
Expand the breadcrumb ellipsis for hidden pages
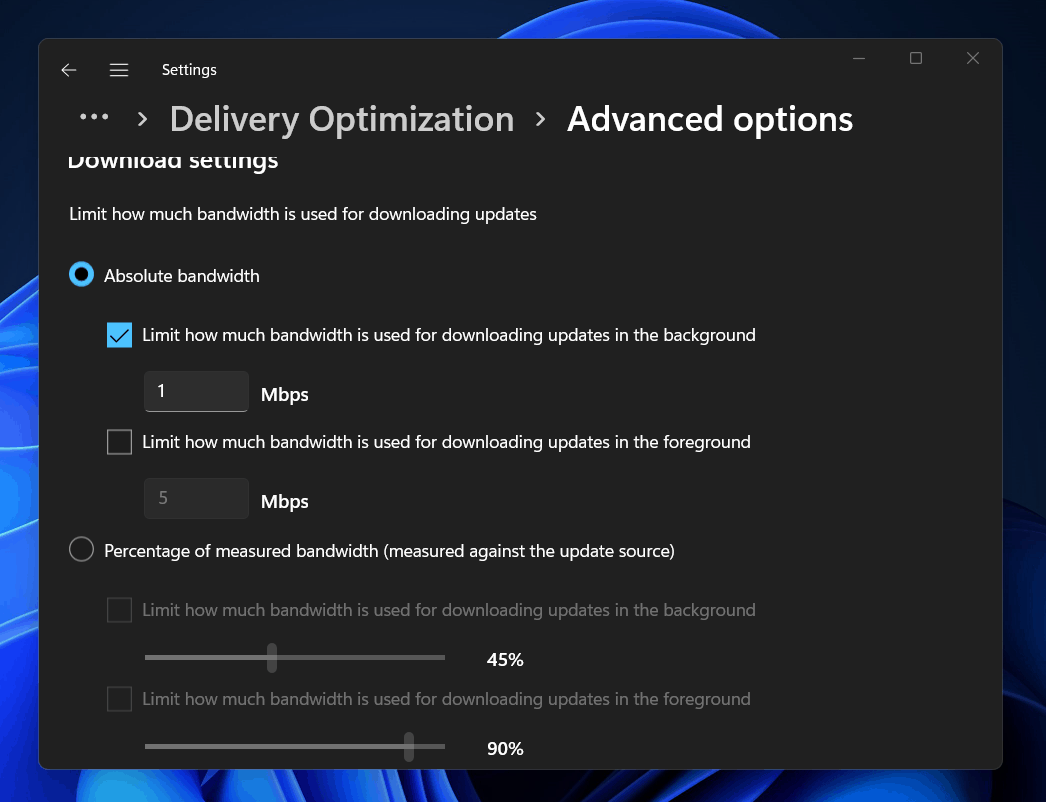pyautogui.click(x=94, y=118)
